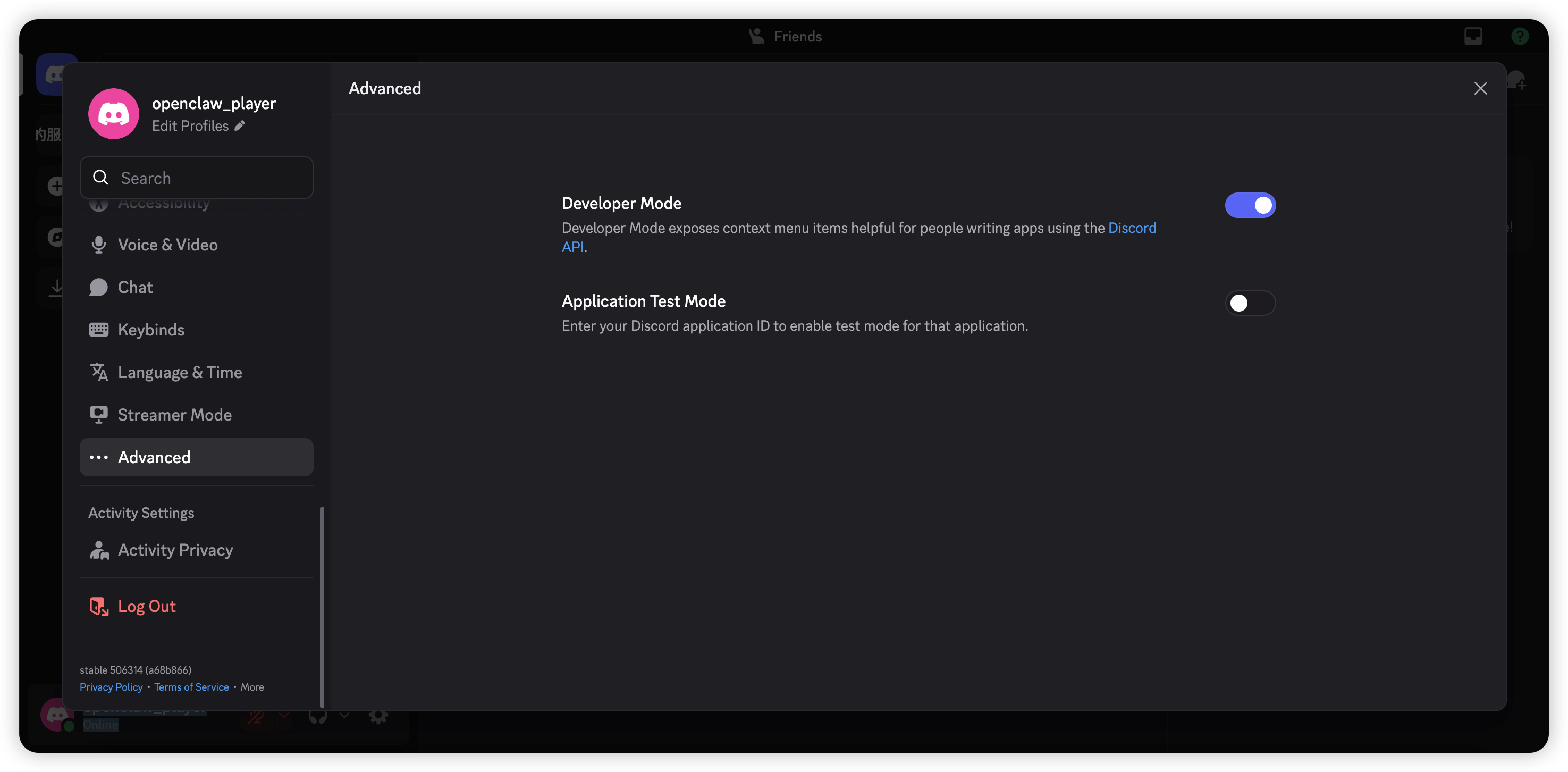Viewport: 1568px width, 772px height.
Task: Select Streamer Mode in the sidebar
Action: (x=174, y=415)
